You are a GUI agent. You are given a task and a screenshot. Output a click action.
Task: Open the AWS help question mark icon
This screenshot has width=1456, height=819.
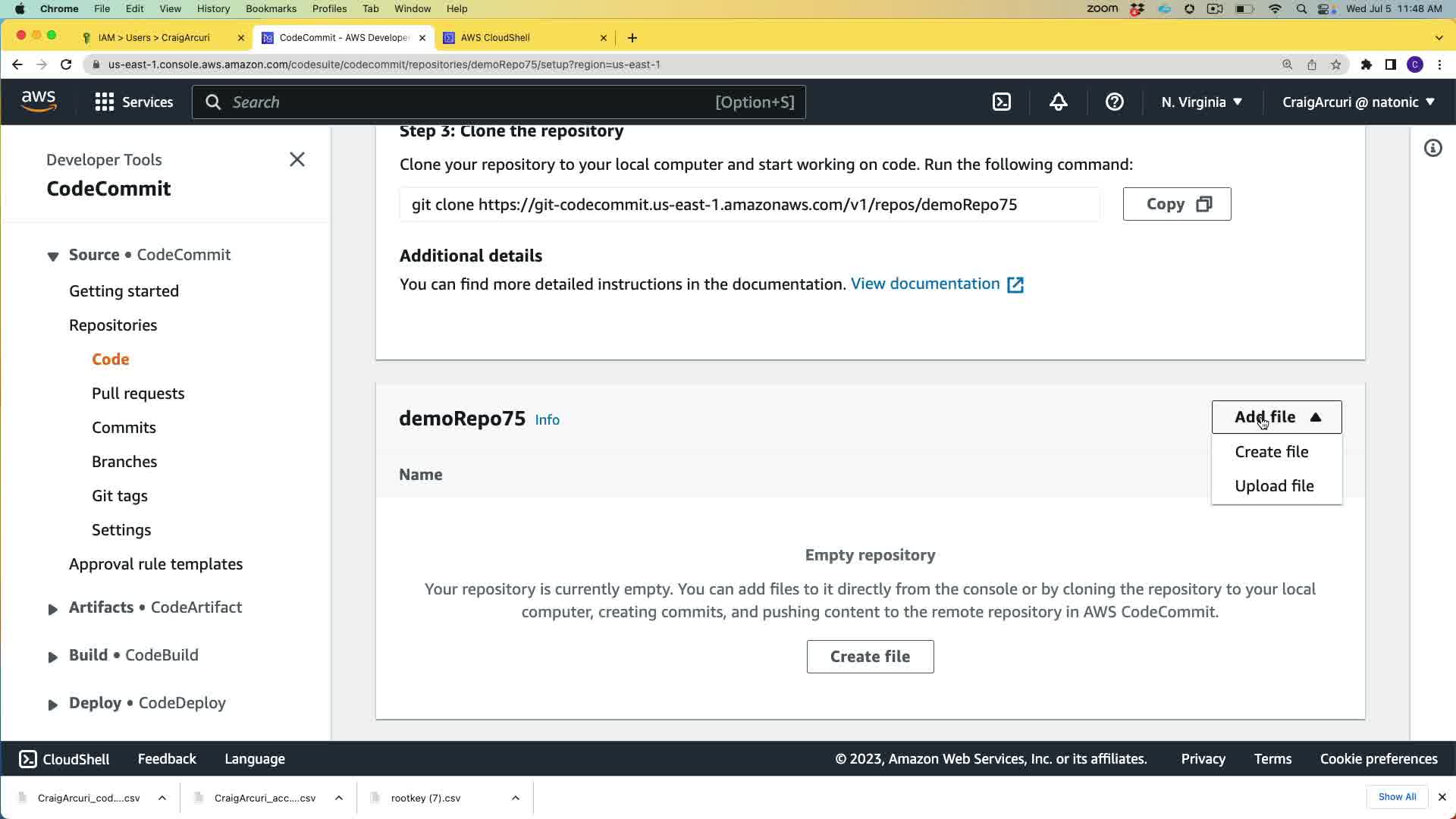(1114, 102)
